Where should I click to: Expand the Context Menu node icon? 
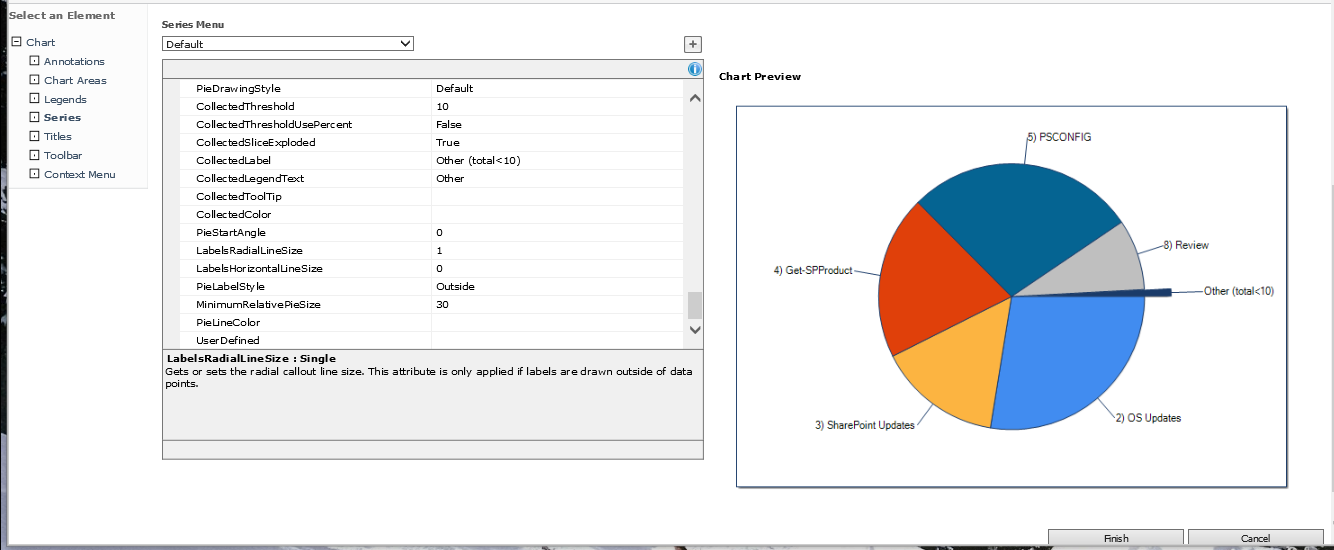coord(34,174)
